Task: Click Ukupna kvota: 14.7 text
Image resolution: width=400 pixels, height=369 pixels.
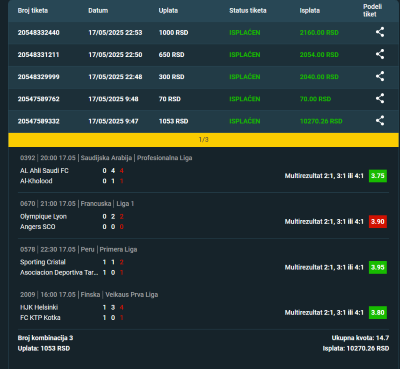Action: click(360, 338)
